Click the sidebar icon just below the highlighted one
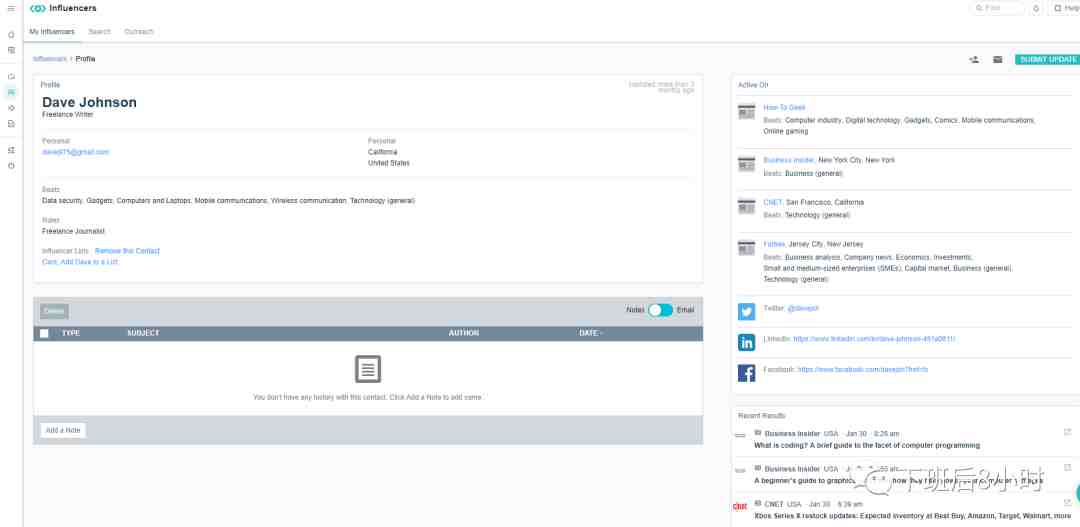Image resolution: width=1080 pixels, height=527 pixels. tap(11, 108)
